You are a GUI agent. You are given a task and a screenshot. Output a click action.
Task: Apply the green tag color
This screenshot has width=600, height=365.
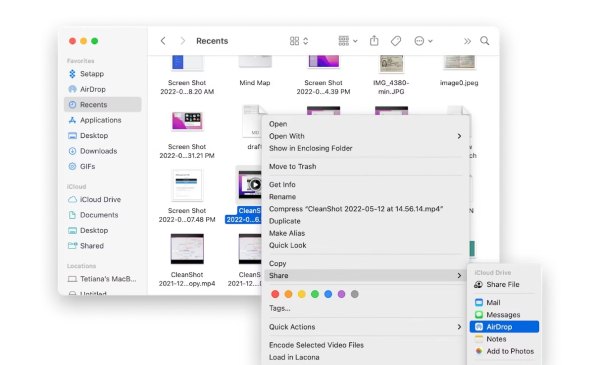pos(315,294)
